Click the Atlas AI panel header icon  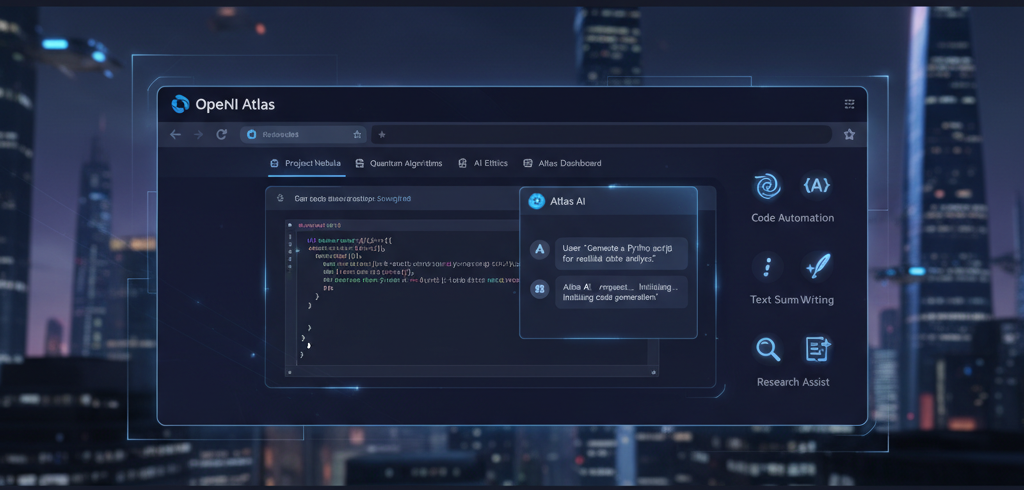[x=537, y=201]
